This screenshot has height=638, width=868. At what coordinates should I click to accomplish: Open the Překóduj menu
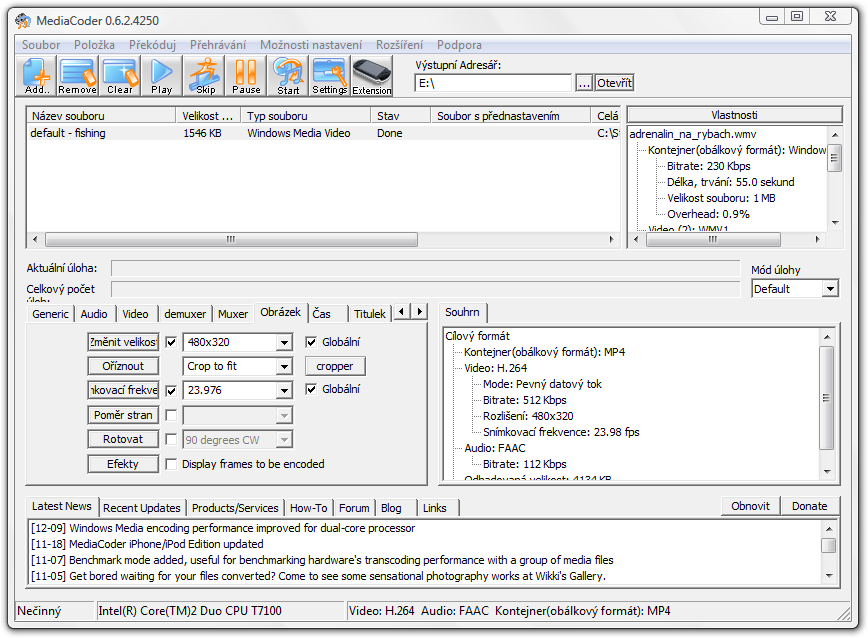click(x=152, y=45)
